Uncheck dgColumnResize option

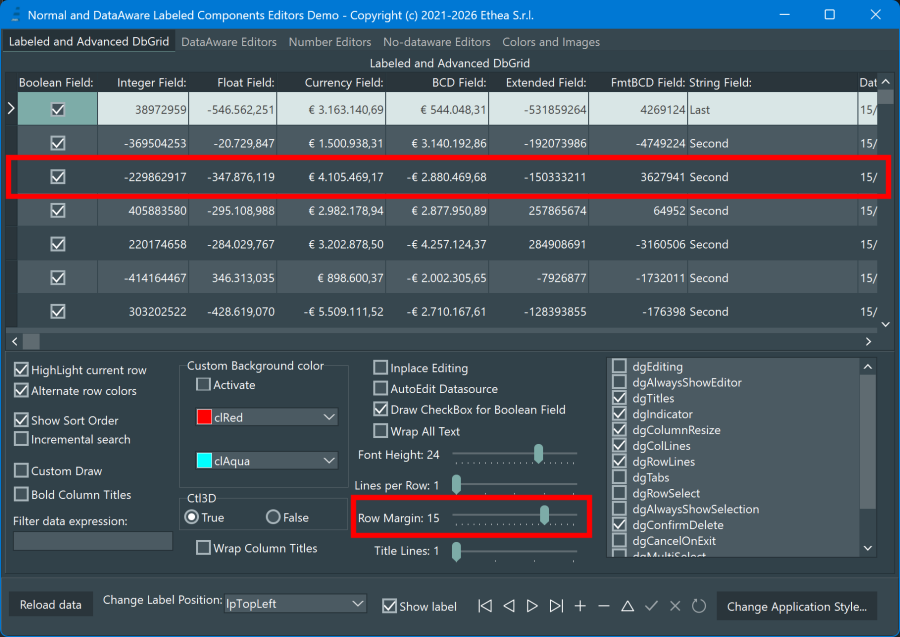pos(619,430)
